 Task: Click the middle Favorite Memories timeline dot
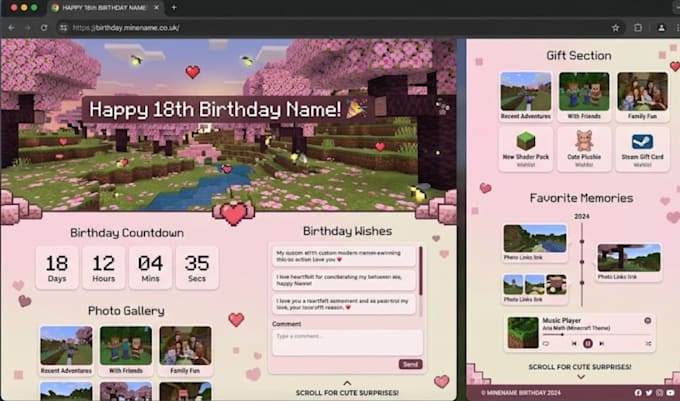coord(582,262)
